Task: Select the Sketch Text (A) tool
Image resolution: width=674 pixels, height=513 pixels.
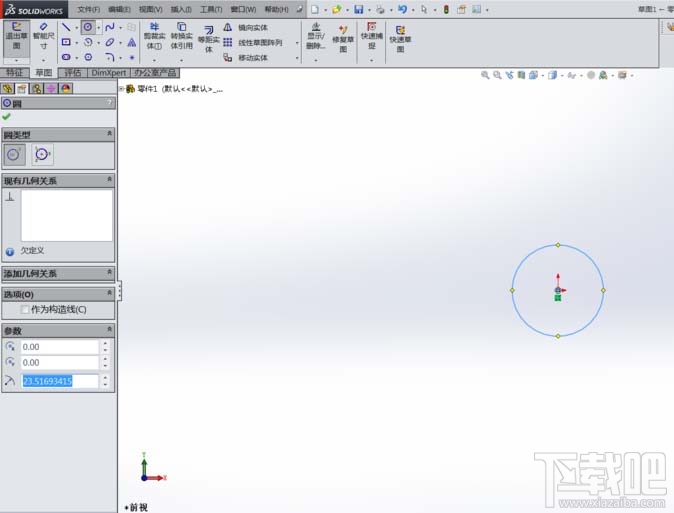Action: (x=132, y=42)
